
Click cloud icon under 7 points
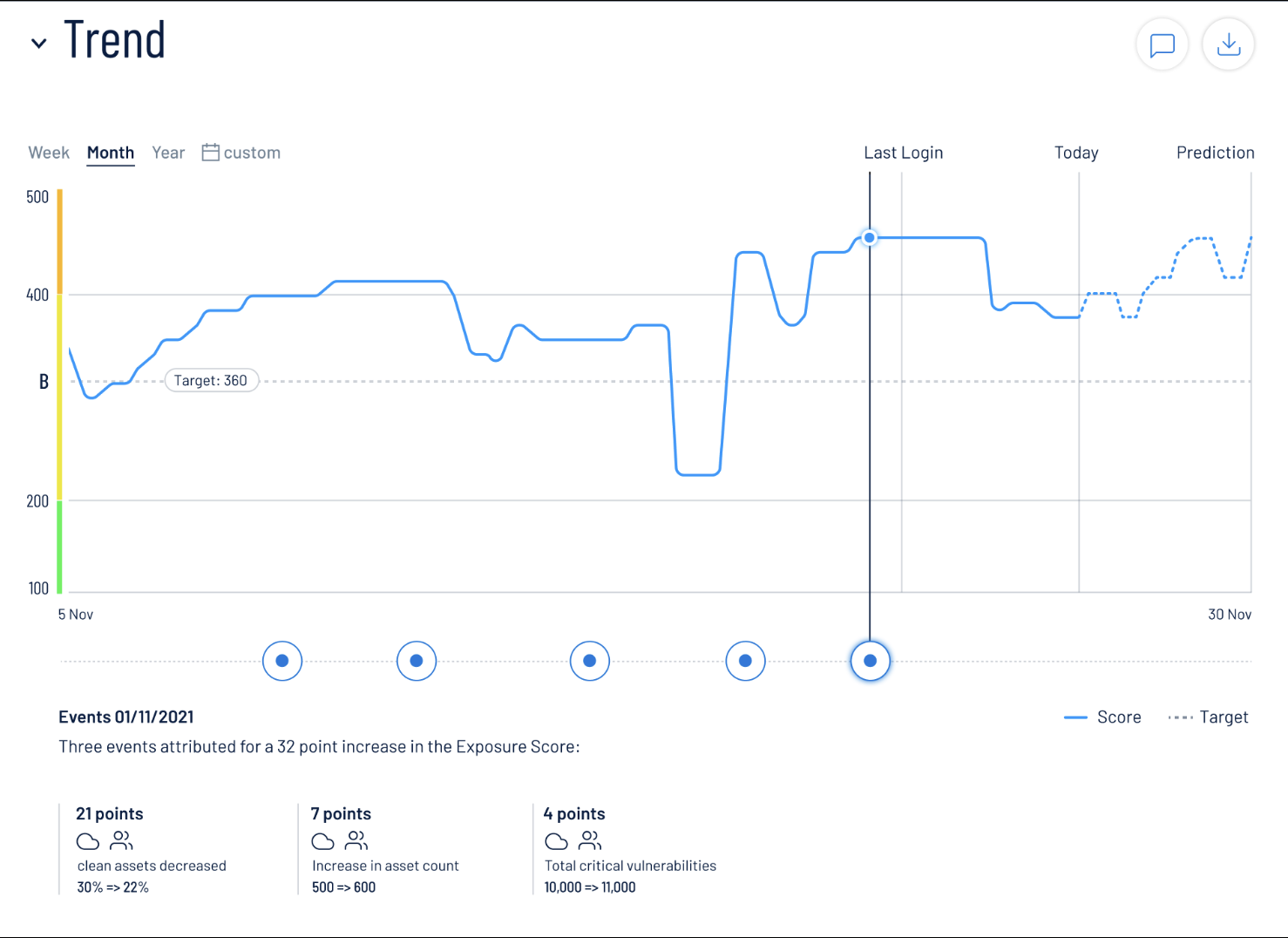[x=323, y=841]
